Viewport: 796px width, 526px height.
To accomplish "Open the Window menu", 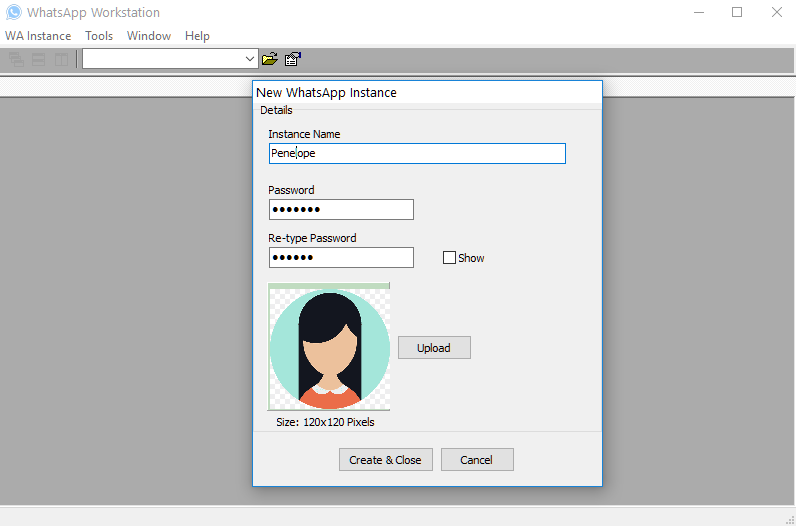I will tap(149, 36).
